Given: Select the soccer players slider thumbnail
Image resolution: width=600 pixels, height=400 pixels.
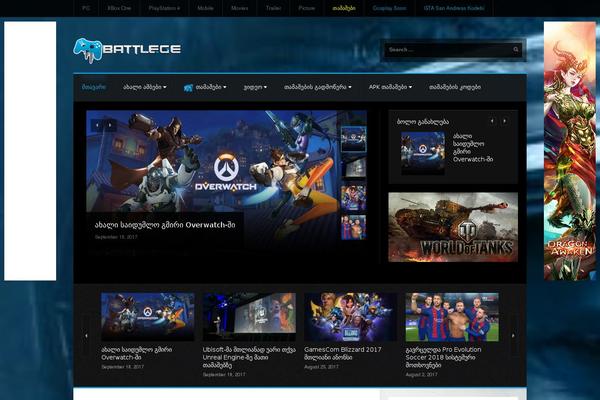Looking at the screenshot, I should pos(354,227).
